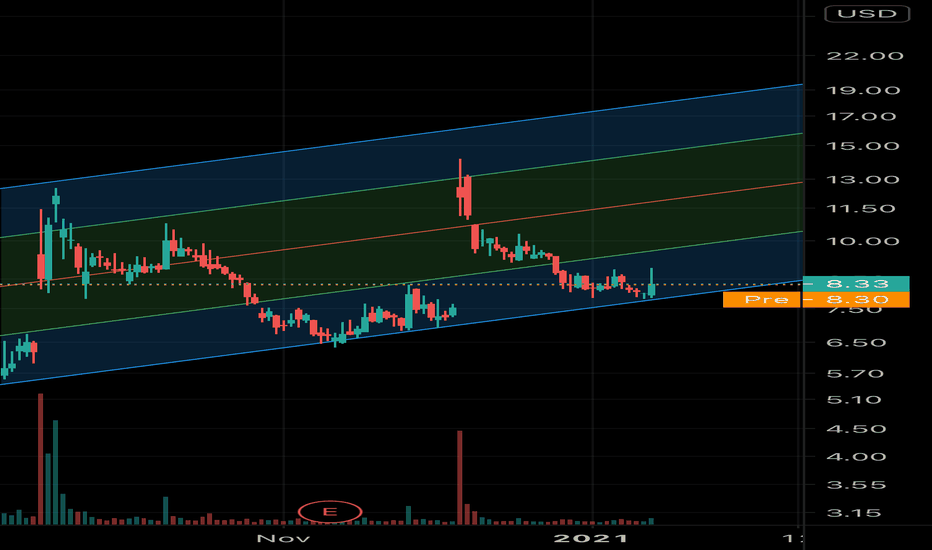Click the Pre 8.30 pre-market label
932x550 pixels.
816,300
